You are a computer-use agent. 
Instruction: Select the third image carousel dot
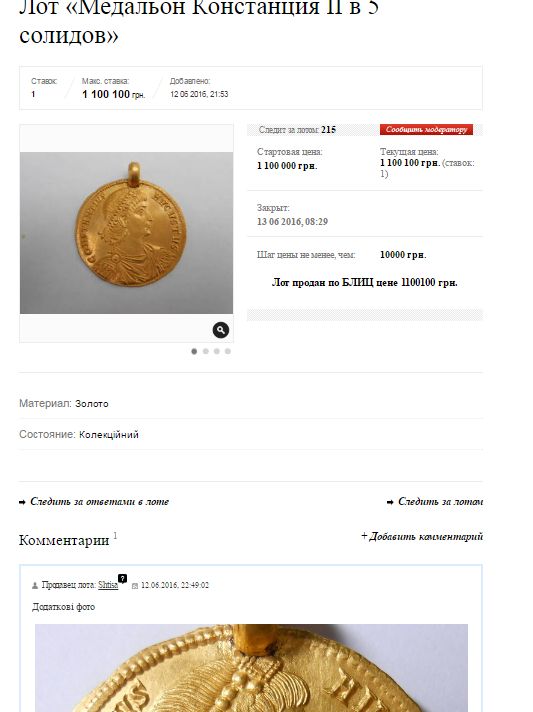[x=217, y=351]
